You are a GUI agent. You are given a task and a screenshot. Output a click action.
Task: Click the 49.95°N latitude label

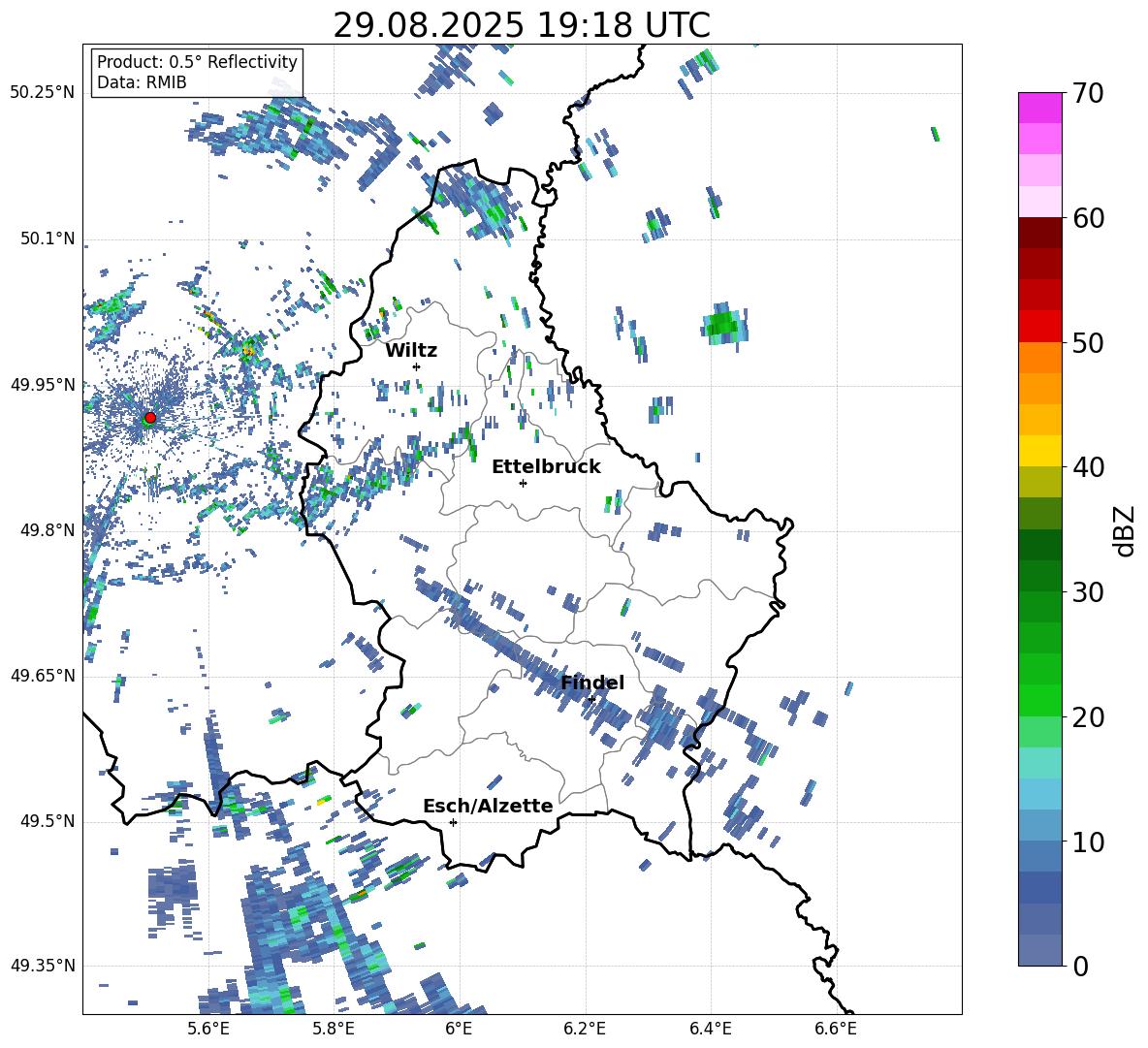click(x=43, y=384)
